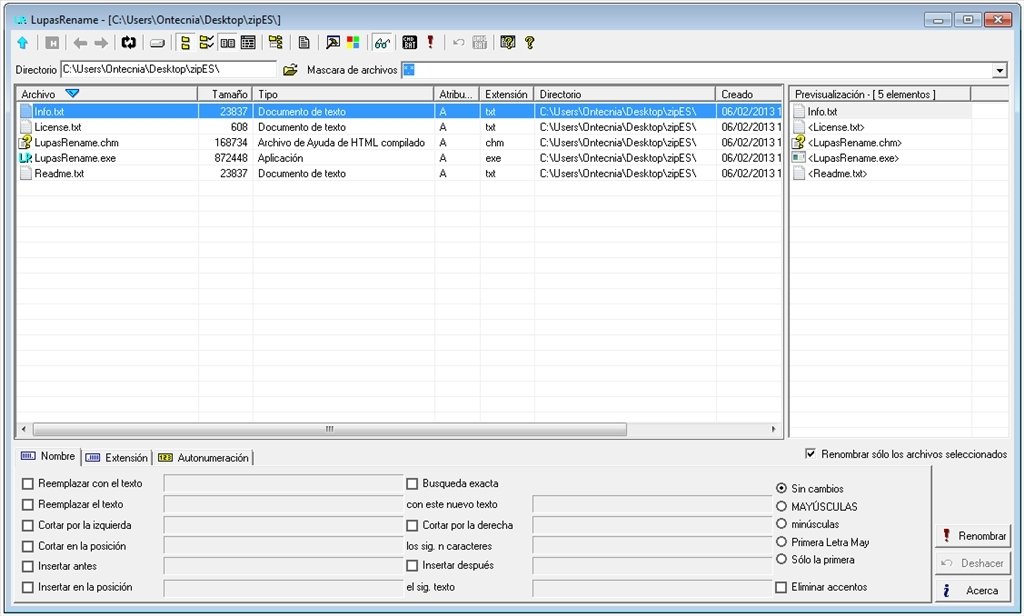Click the 'Deshacer' button
Screen dimensions: 1024x616
tap(973, 563)
